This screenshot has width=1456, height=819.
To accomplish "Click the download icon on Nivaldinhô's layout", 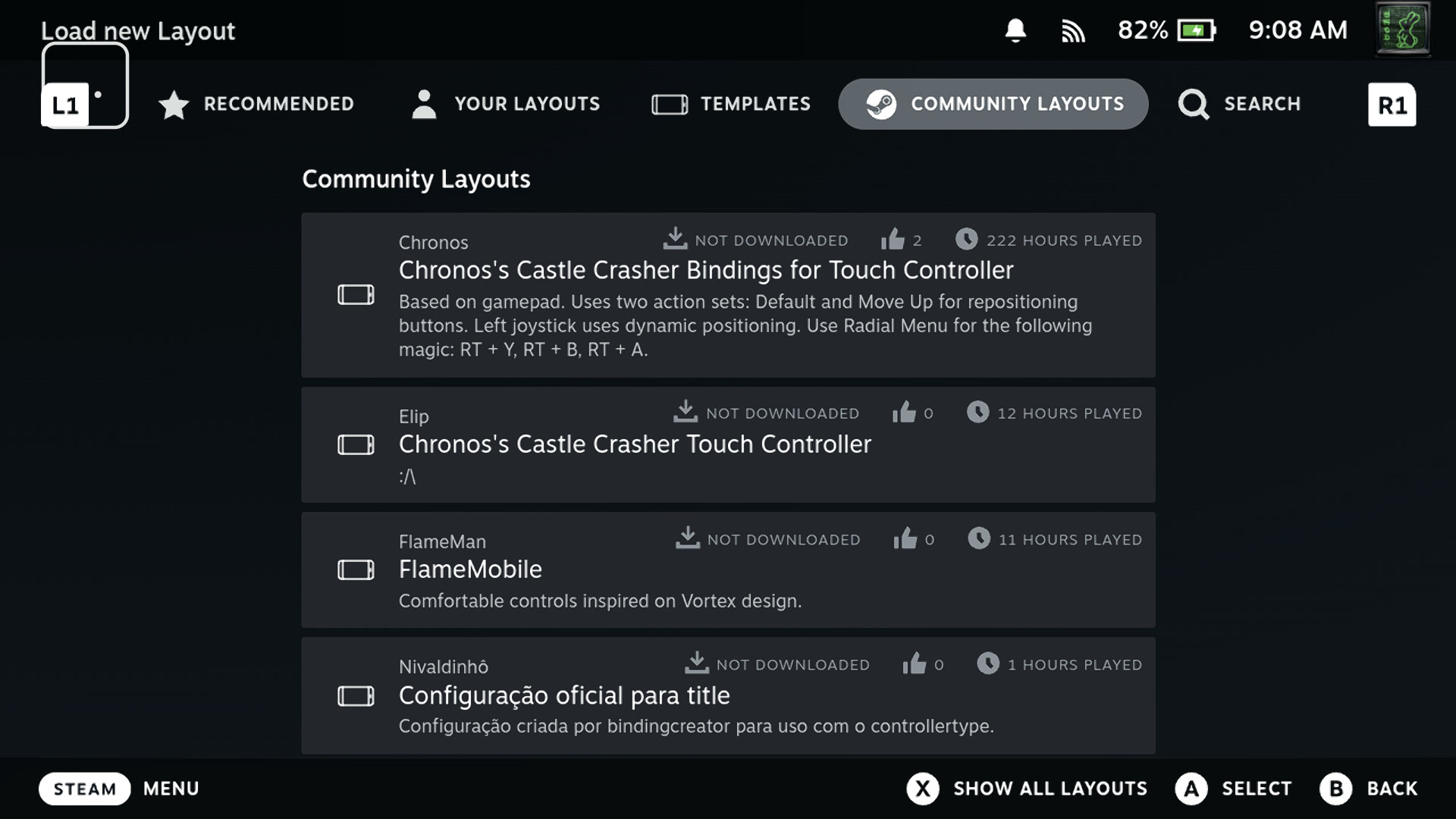I will 696,662.
